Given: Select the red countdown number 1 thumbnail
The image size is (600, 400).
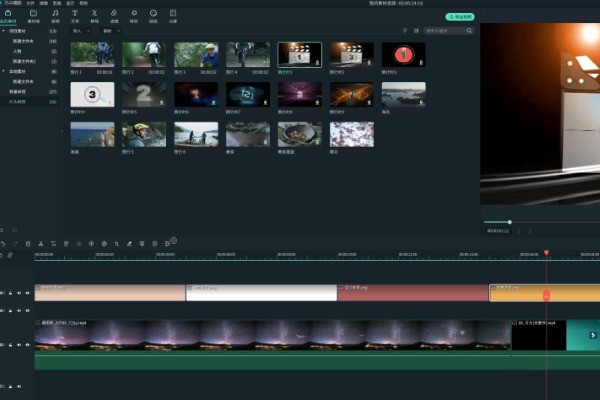Looking at the screenshot, I should (x=404, y=55).
